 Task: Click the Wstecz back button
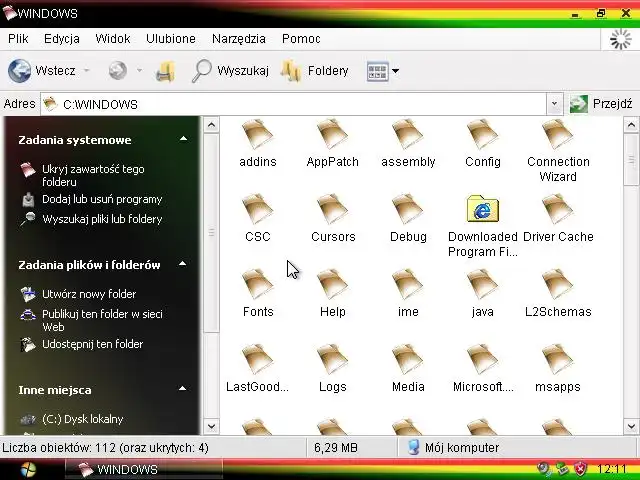tap(42, 71)
